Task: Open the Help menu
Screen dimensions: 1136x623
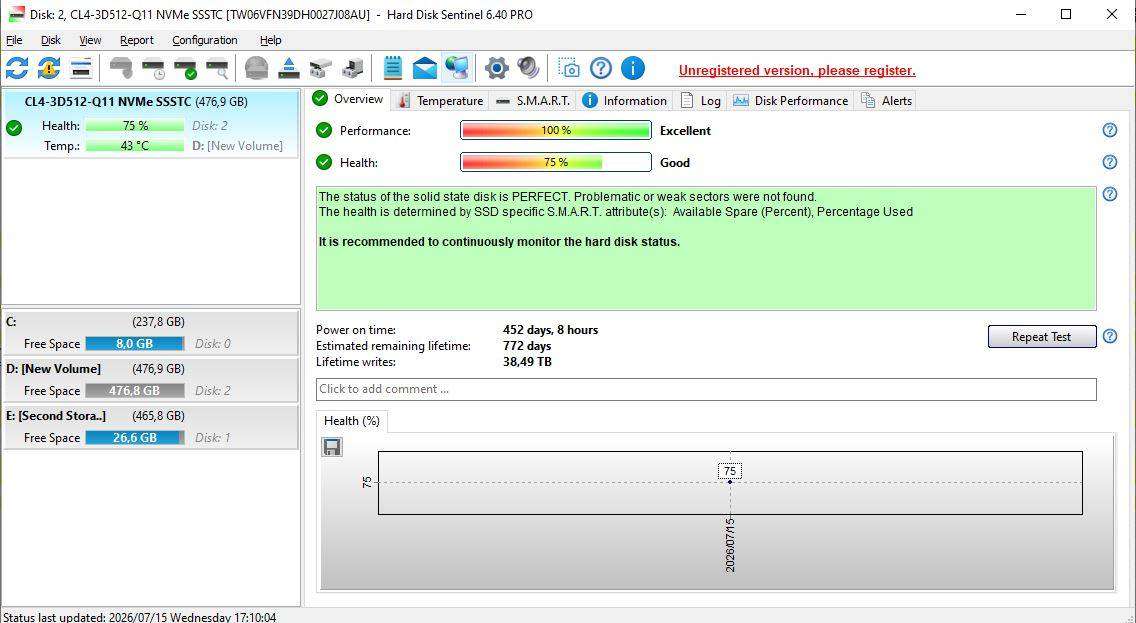Action: click(270, 41)
